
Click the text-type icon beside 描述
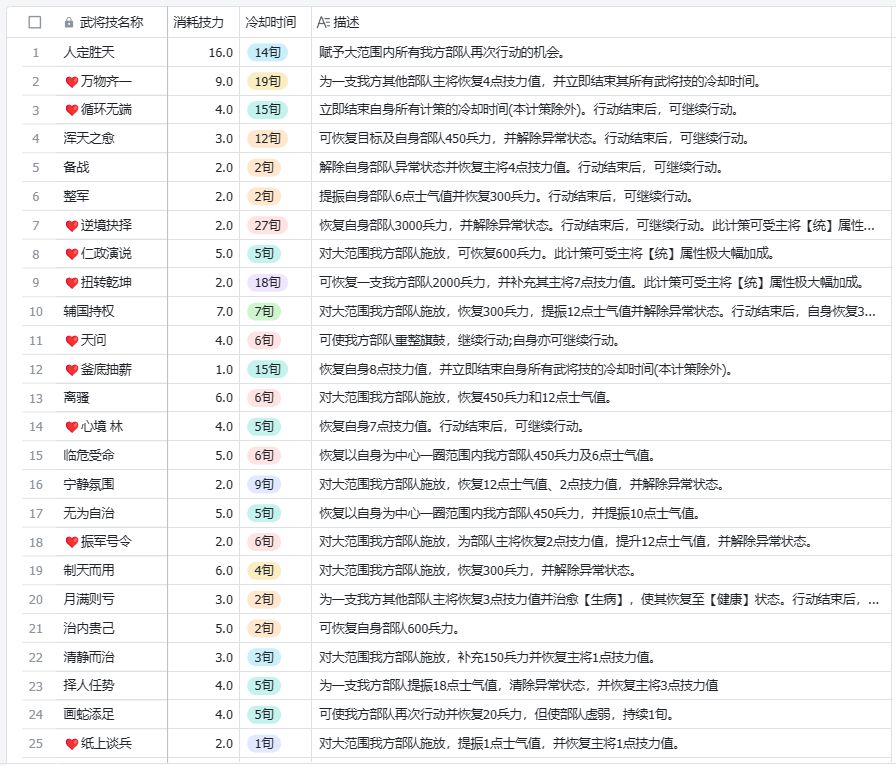pos(323,22)
